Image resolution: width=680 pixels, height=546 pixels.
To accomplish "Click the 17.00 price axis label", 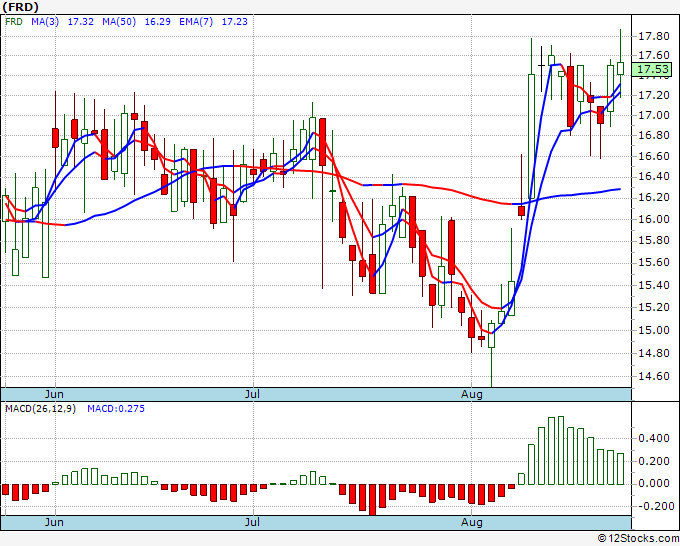I will (x=654, y=115).
